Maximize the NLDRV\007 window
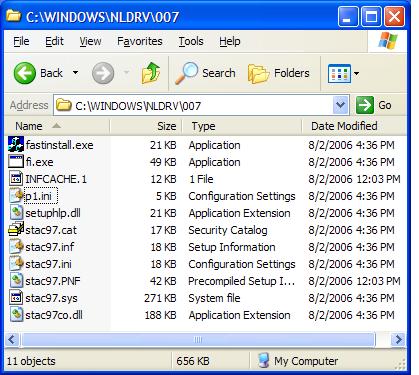 (371, 16)
